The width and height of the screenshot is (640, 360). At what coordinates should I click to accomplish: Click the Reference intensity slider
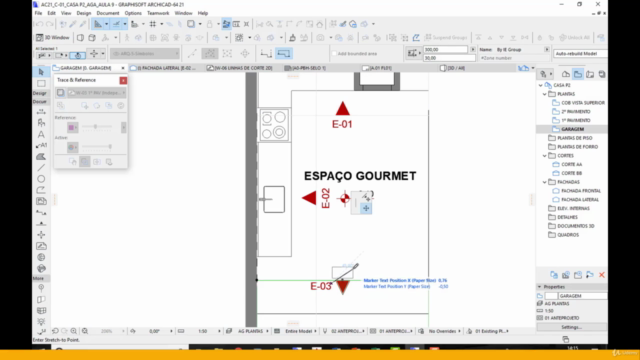point(97,127)
